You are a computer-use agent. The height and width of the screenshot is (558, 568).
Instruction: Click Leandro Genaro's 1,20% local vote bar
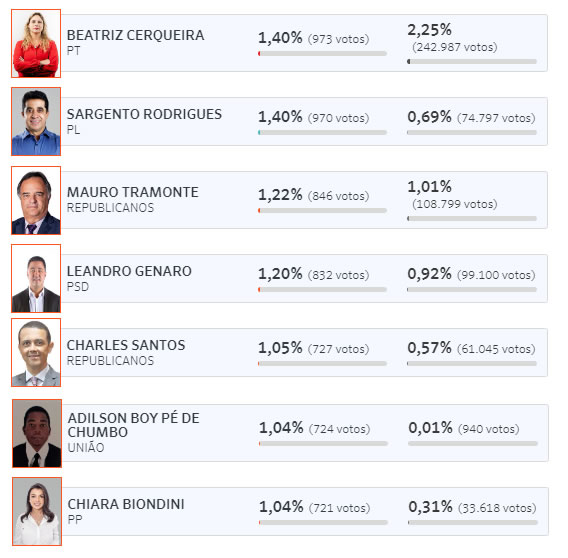[x=322, y=290]
